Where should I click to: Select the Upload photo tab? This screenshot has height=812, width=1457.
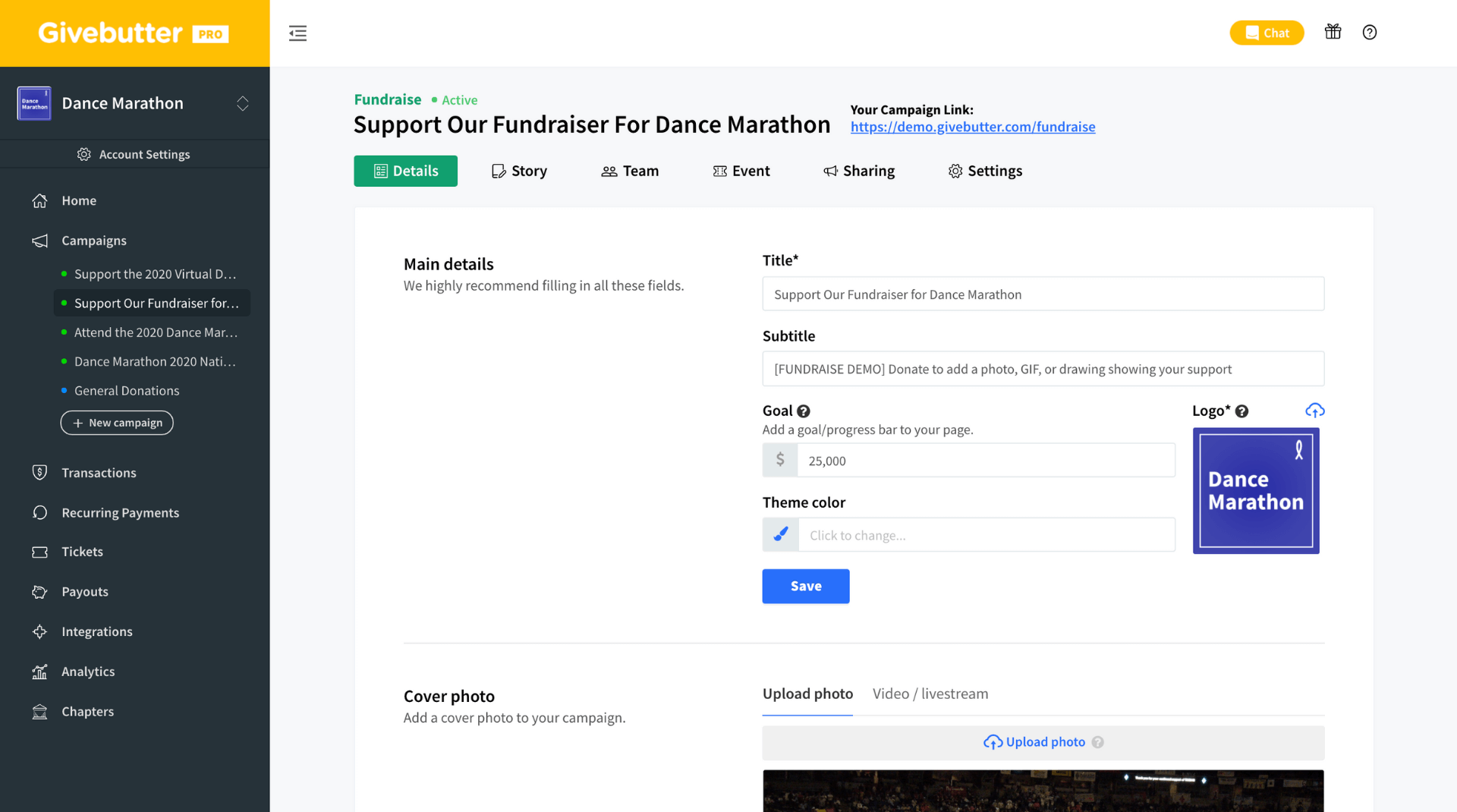807,694
